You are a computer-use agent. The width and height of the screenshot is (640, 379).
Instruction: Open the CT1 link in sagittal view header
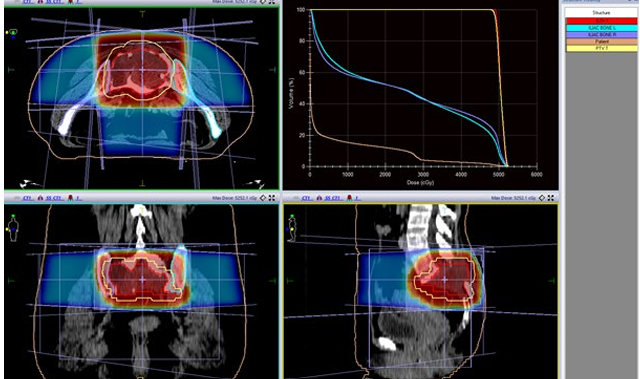[x=307, y=198]
